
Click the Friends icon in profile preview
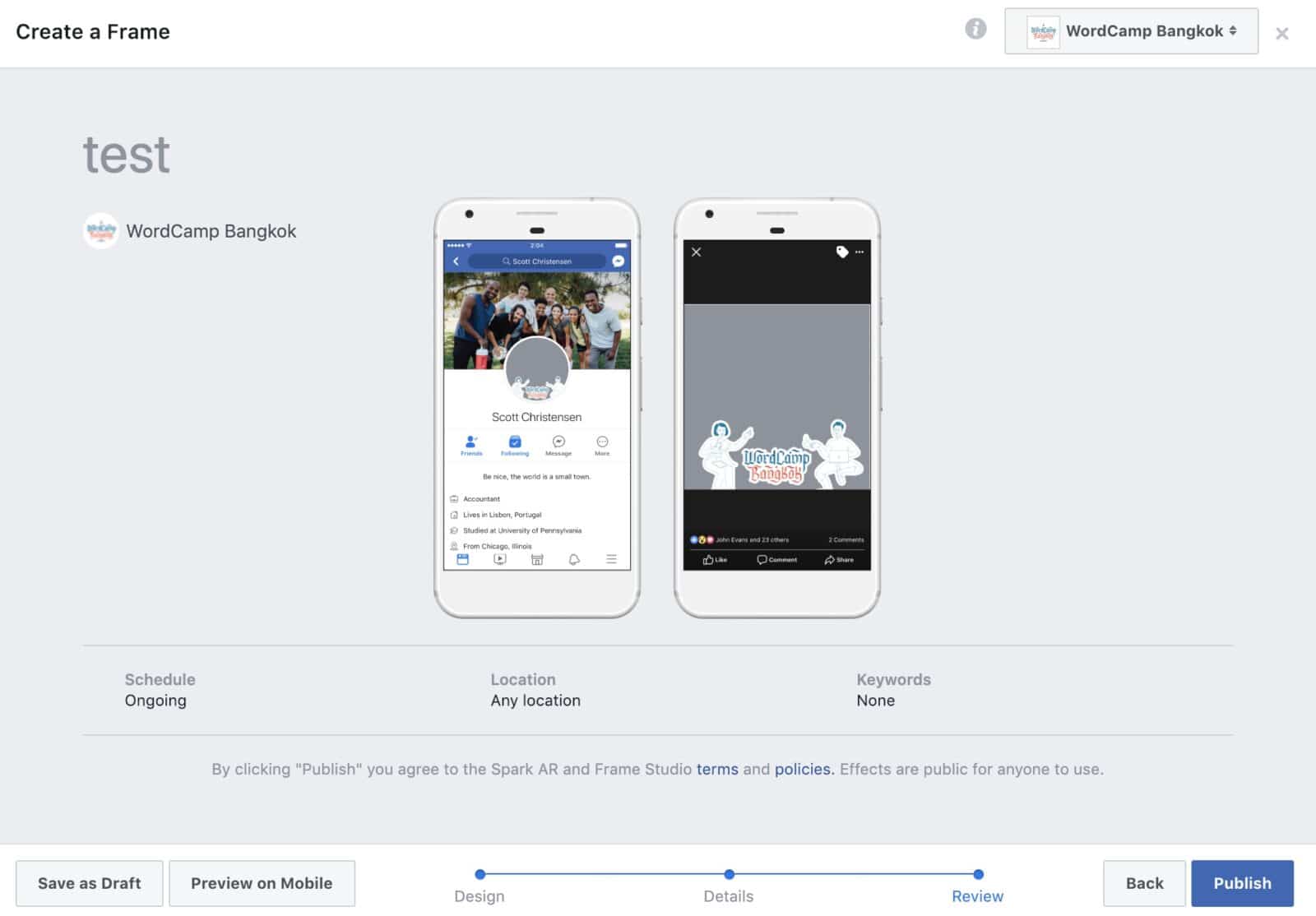(x=471, y=442)
